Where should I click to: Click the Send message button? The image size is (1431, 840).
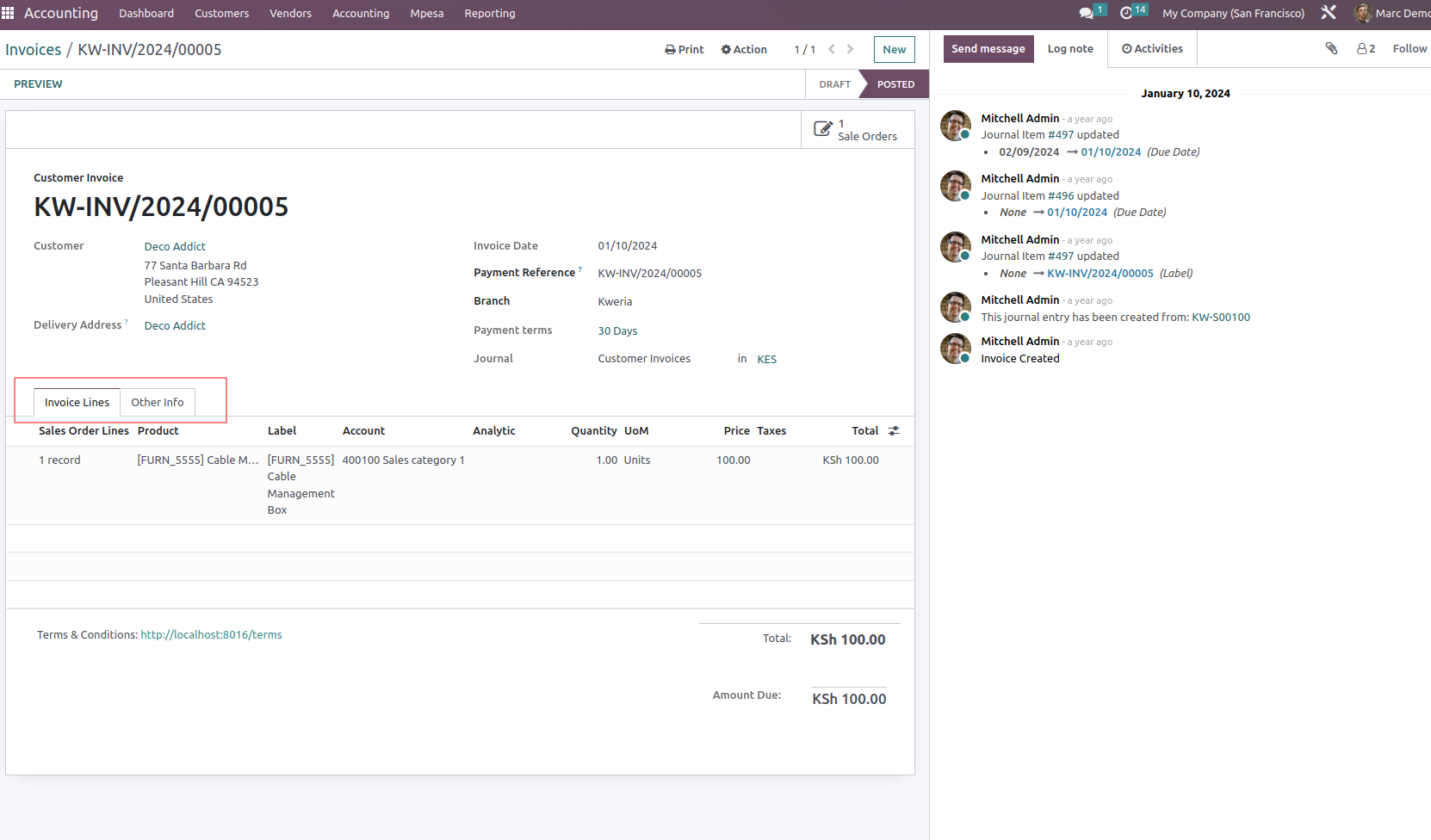[988, 49]
